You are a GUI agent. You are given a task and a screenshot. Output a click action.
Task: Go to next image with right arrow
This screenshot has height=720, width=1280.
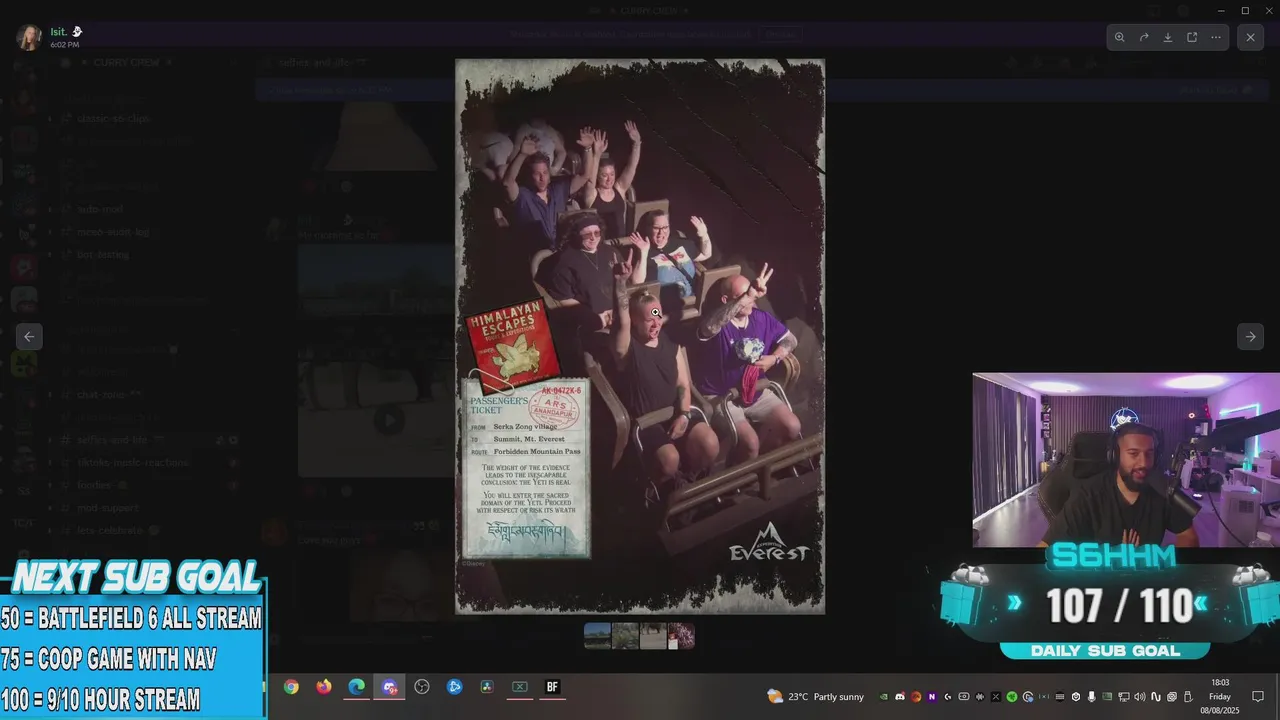[1250, 336]
